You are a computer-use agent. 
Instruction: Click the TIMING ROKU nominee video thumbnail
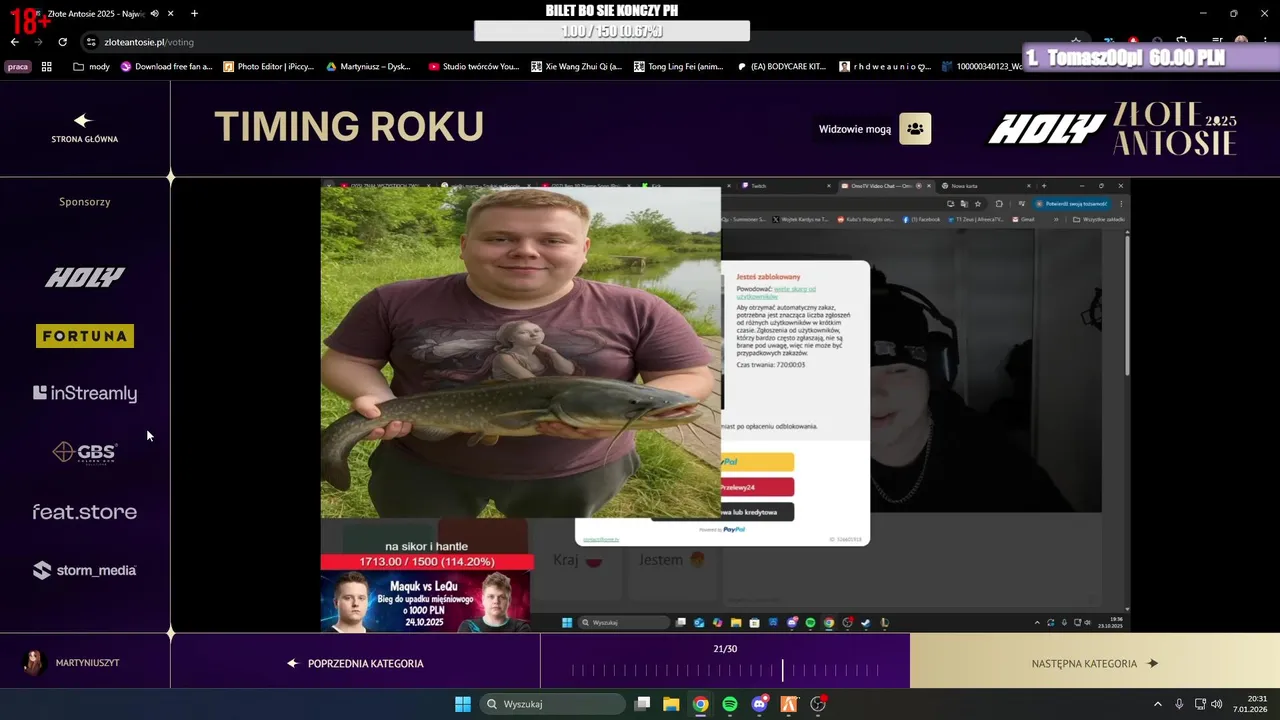(x=725, y=405)
